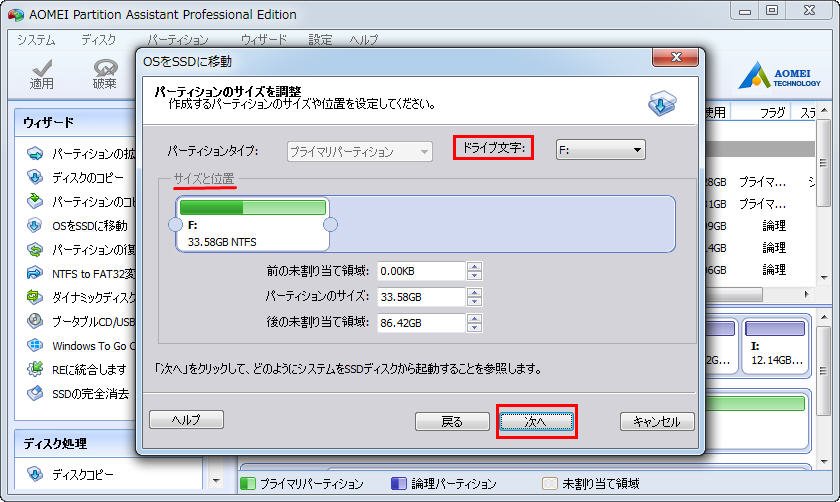Image resolution: width=840 pixels, height=502 pixels.
Task: Click the OSをSSDに移動 sidebar icon
Action: (x=35, y=225)
